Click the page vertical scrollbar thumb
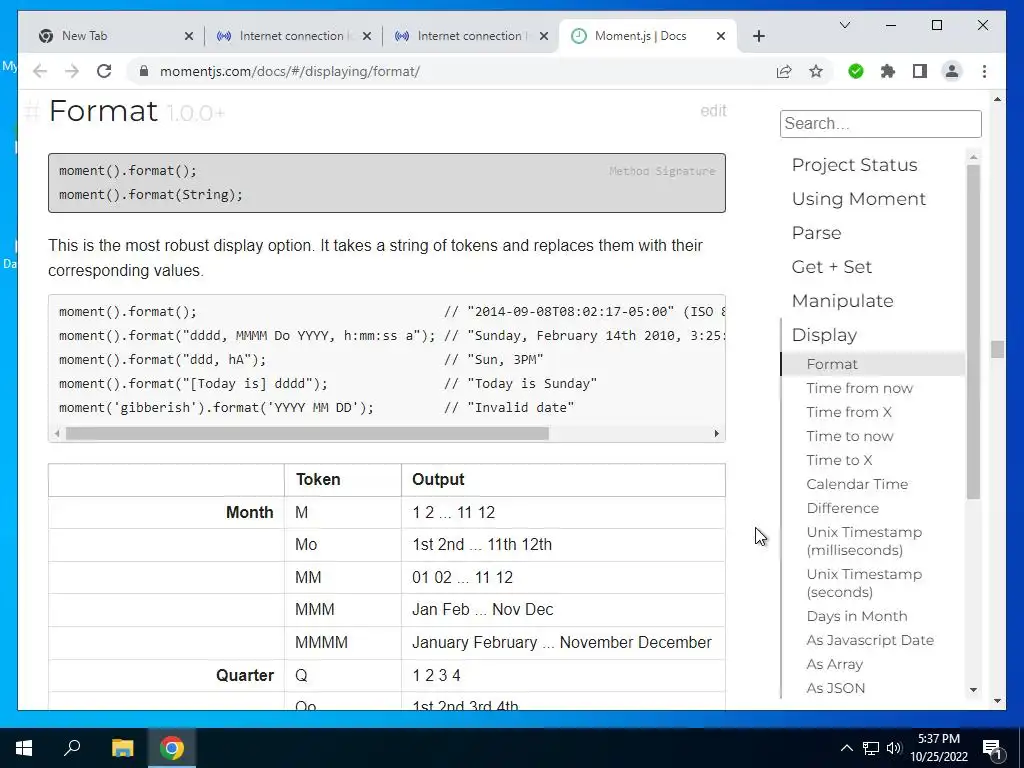The width and height of the screenshot is (1024, 768). point(997,349)
